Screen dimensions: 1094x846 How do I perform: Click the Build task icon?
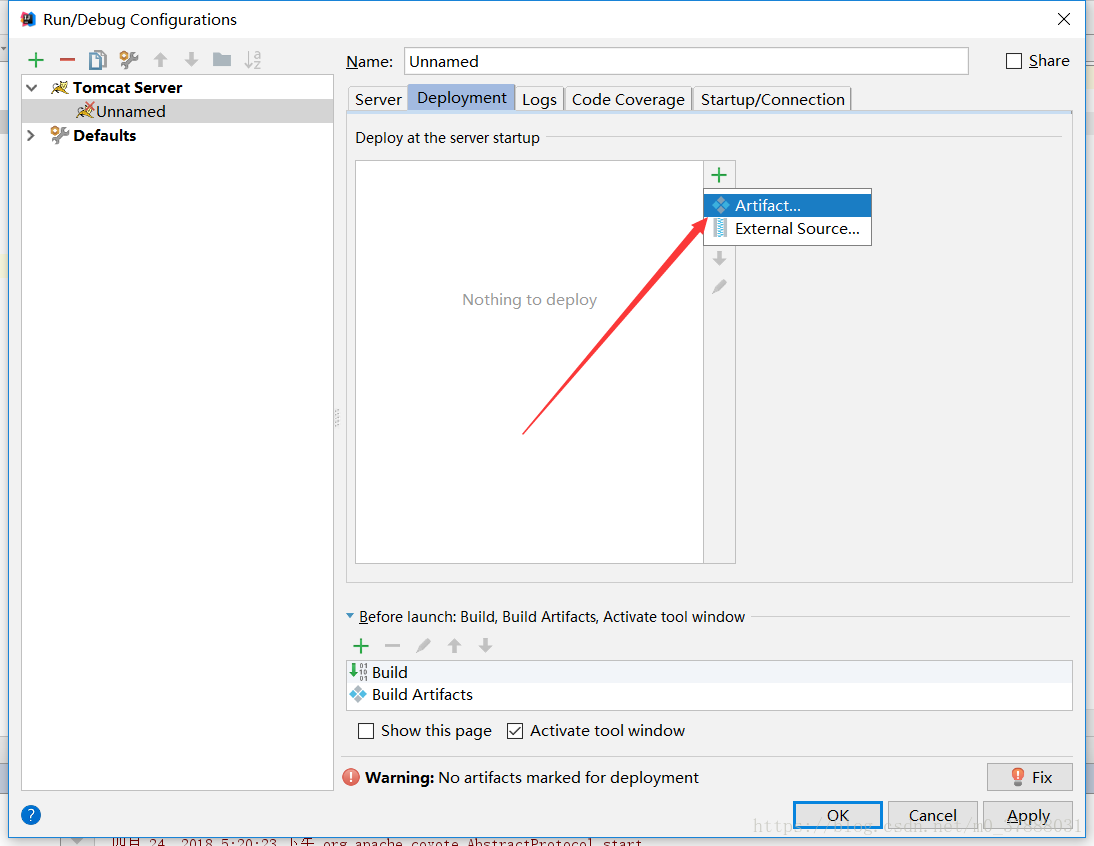(x=358, y=672)
